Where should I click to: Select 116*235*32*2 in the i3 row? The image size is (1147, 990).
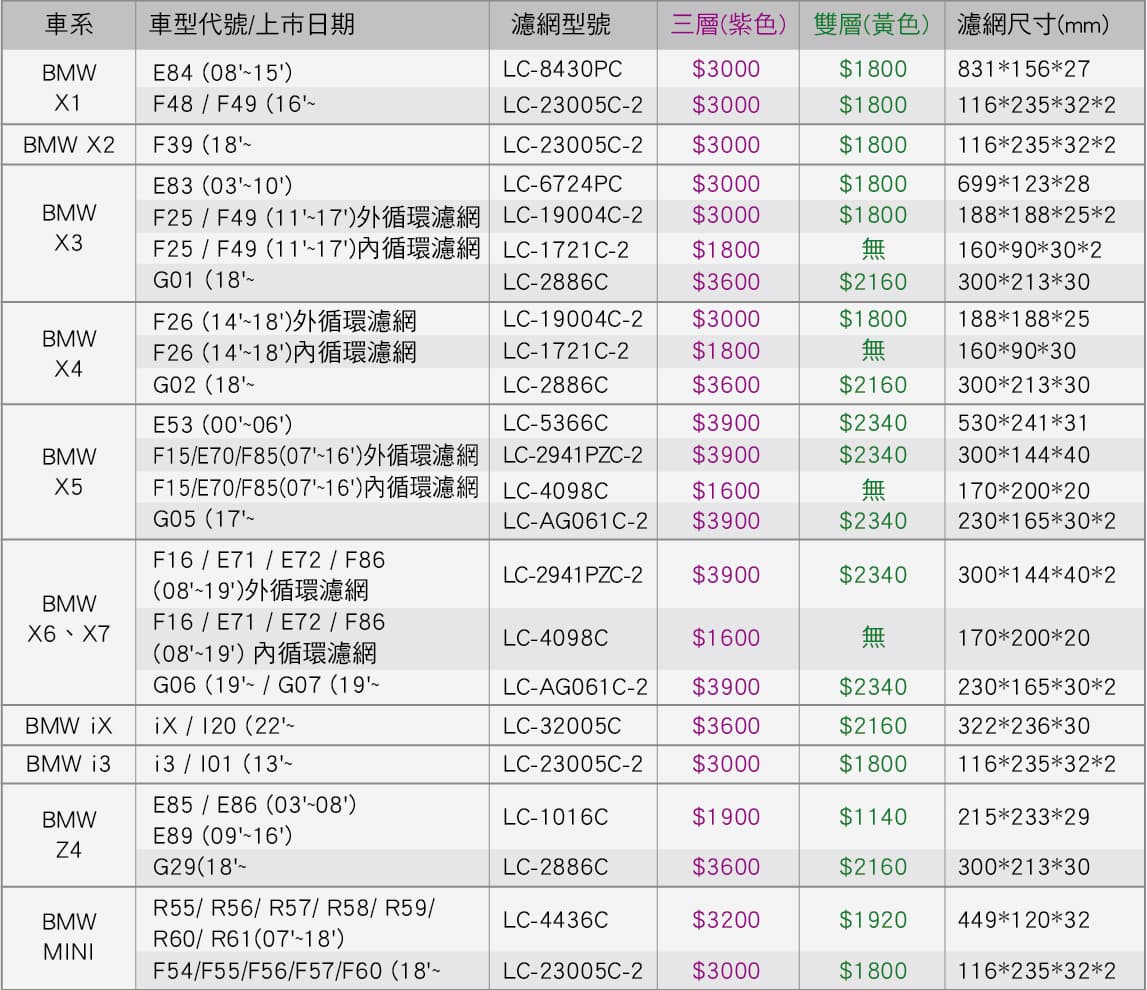[1037, 764]
